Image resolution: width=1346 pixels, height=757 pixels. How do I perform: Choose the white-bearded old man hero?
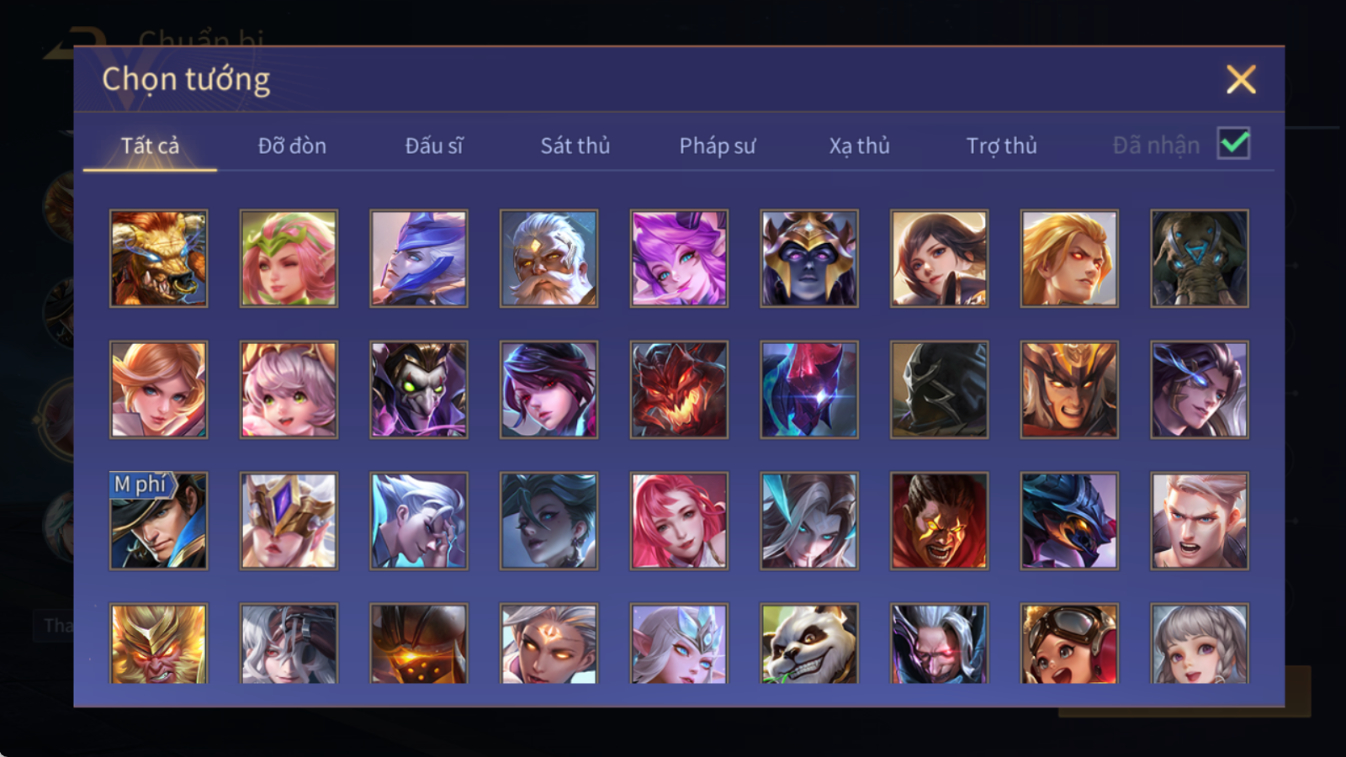click(549, 258)
